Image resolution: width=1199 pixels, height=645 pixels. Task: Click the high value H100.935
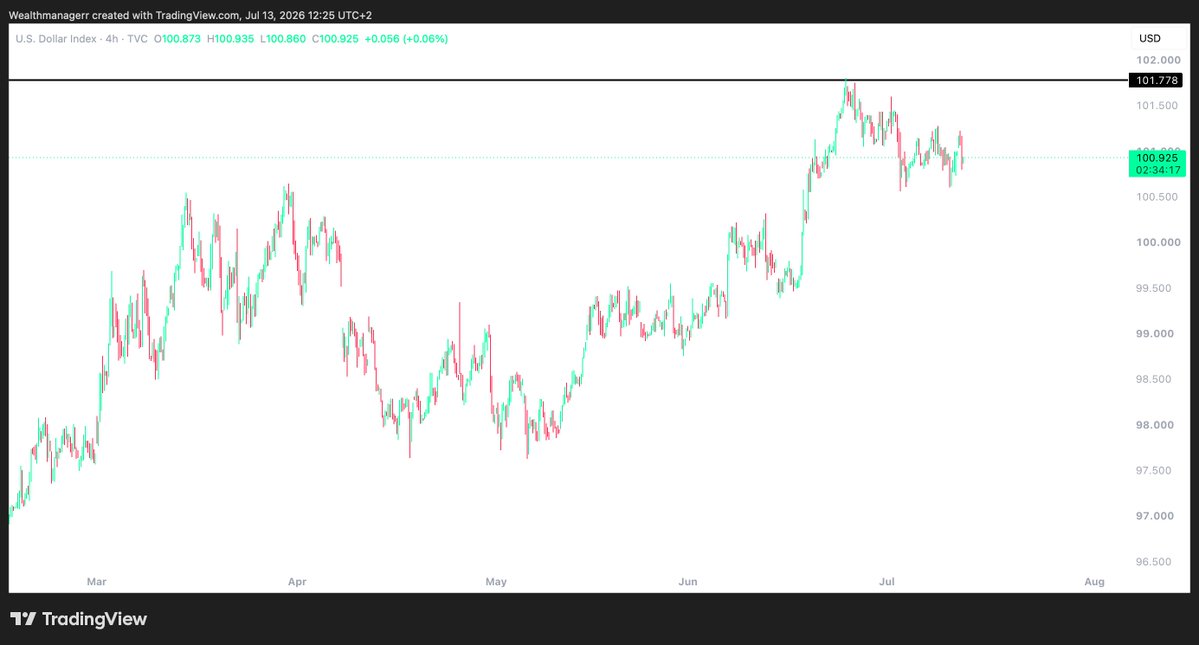(230, 38)
